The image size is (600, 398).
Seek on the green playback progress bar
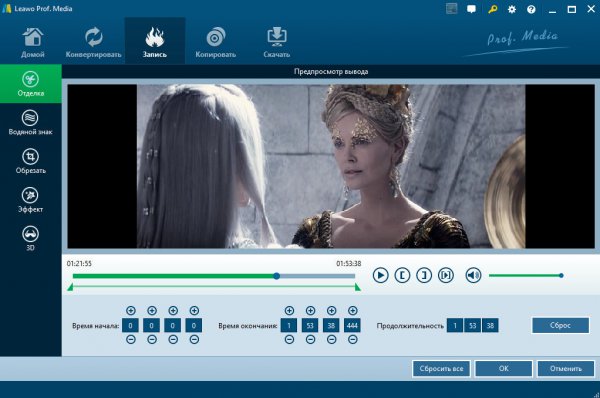(x=214, y=276)
